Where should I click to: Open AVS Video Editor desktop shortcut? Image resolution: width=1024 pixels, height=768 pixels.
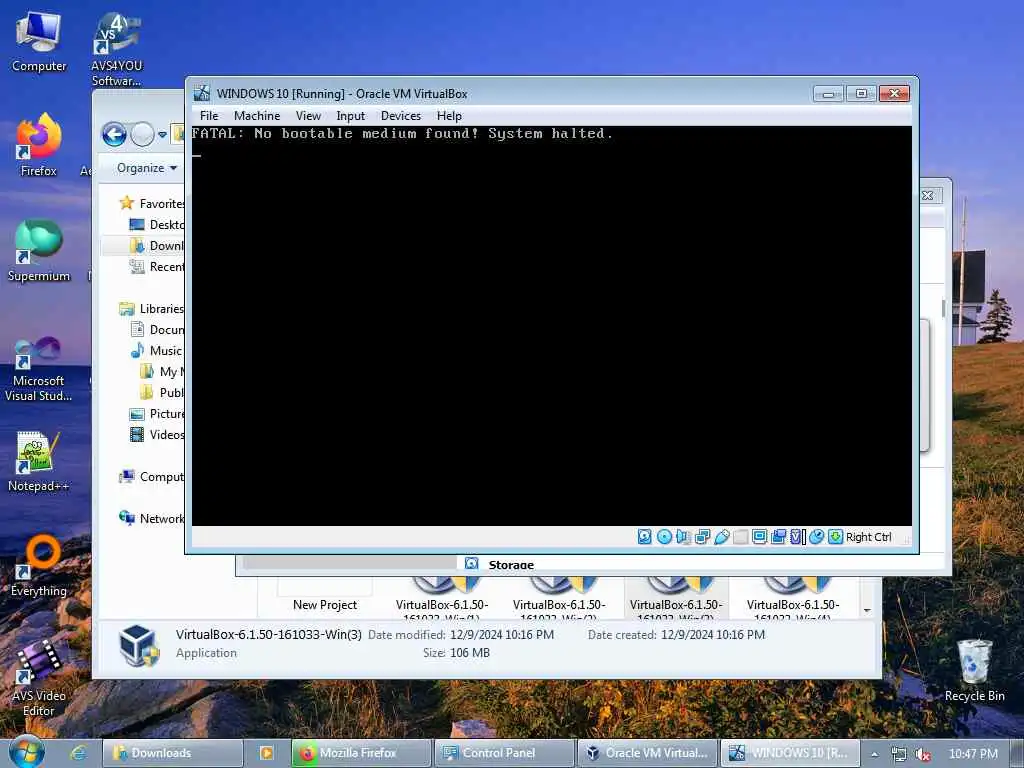[x=39, y=678]
